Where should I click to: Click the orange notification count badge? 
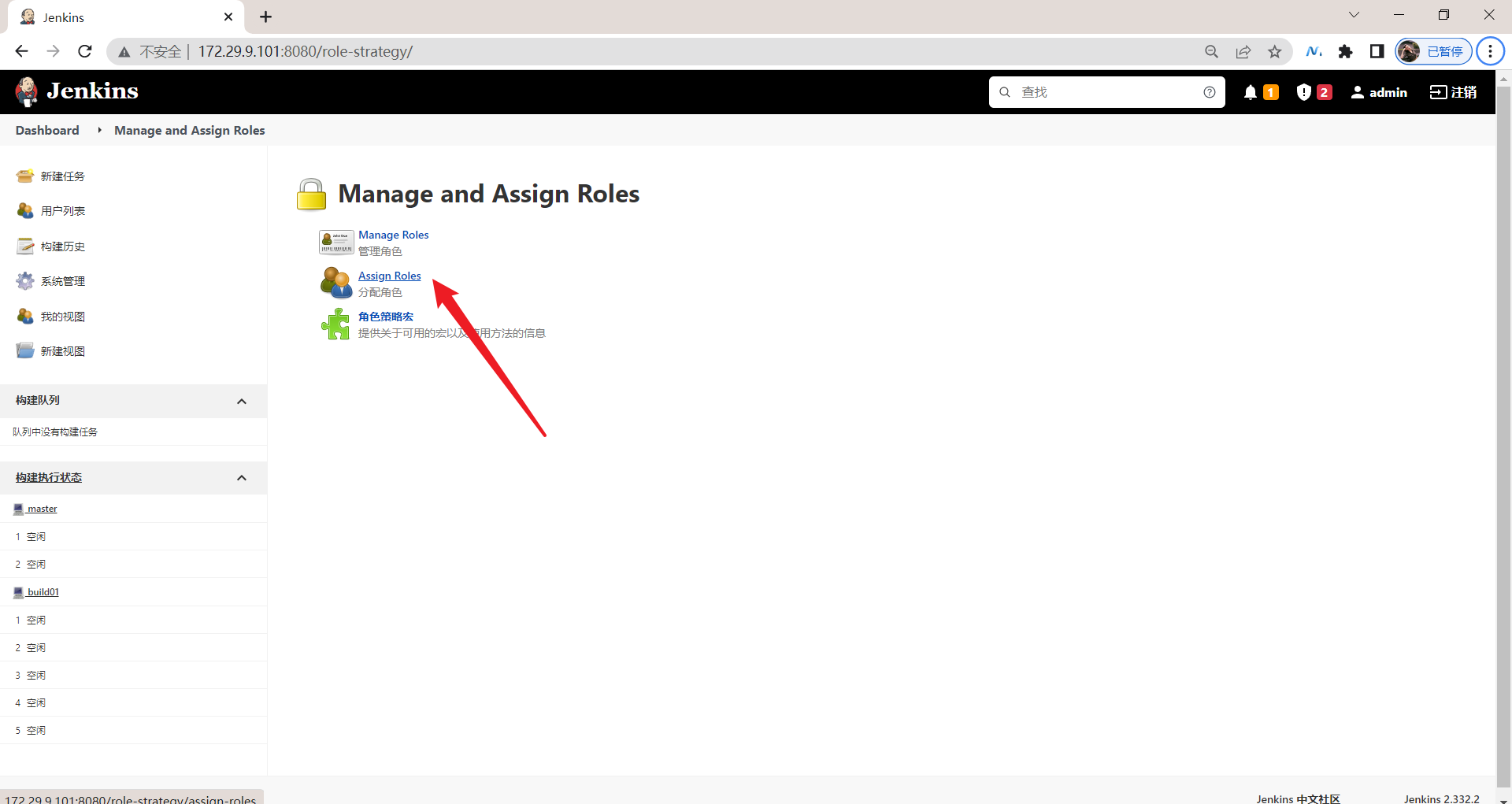pos(1270,92)
